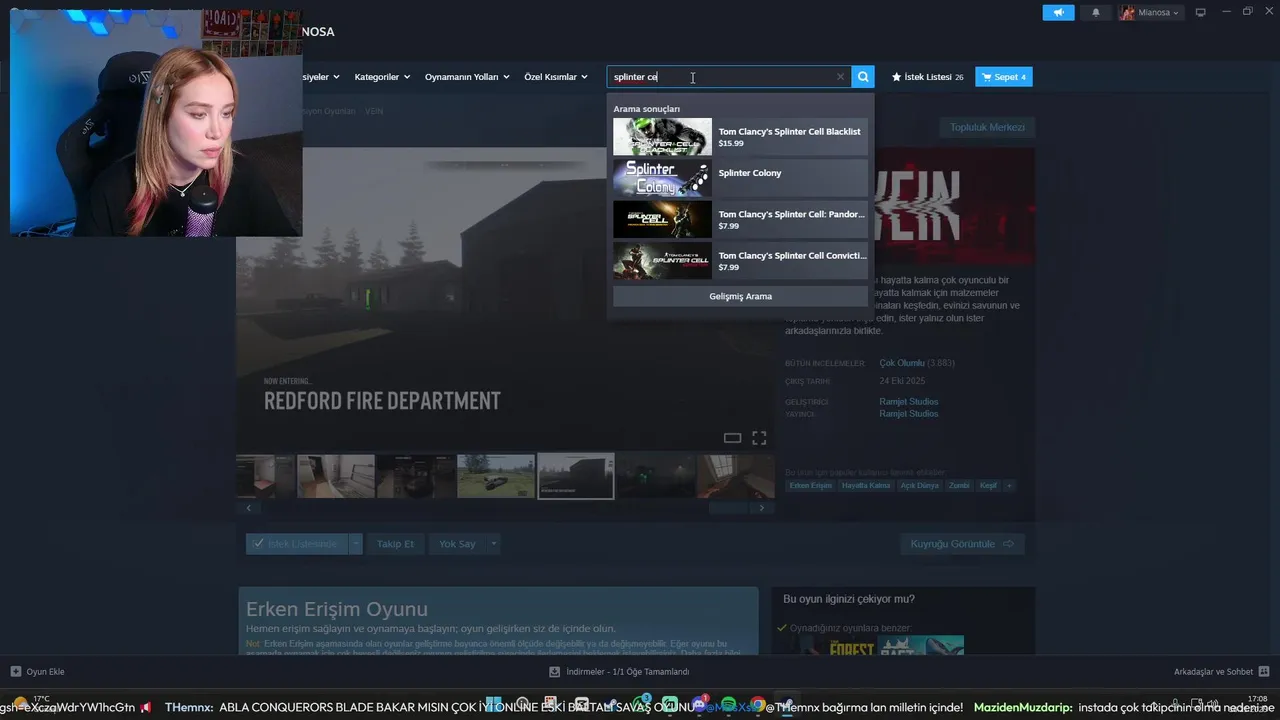Toggle the İstek Listesinde wishlist checkbox

click(296, 544)
